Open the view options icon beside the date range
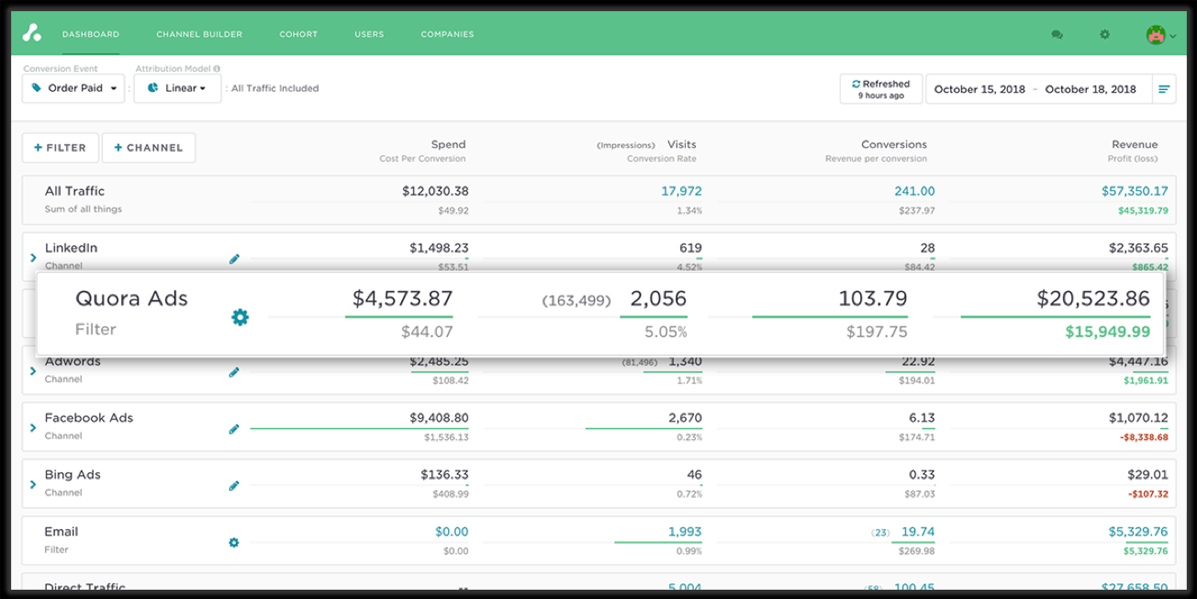 click(1164, 89)
